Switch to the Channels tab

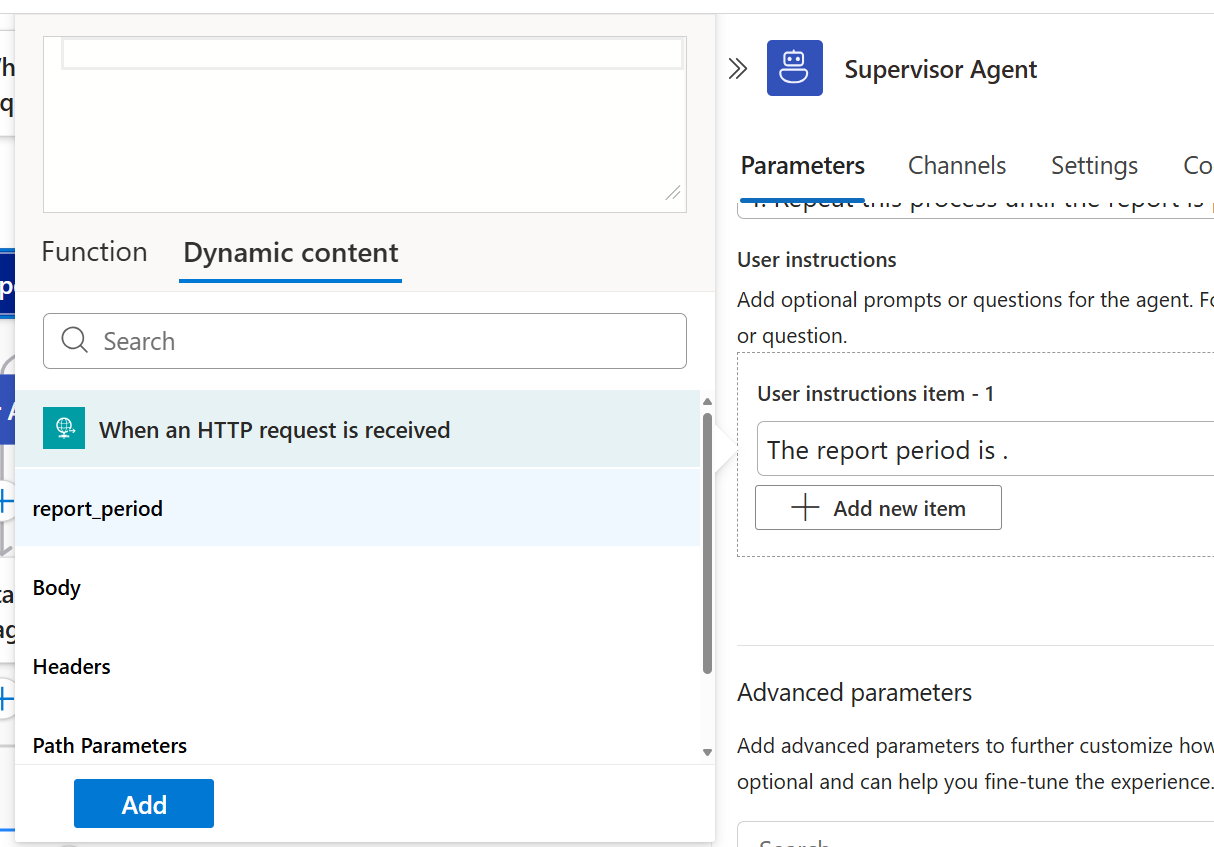956,165
